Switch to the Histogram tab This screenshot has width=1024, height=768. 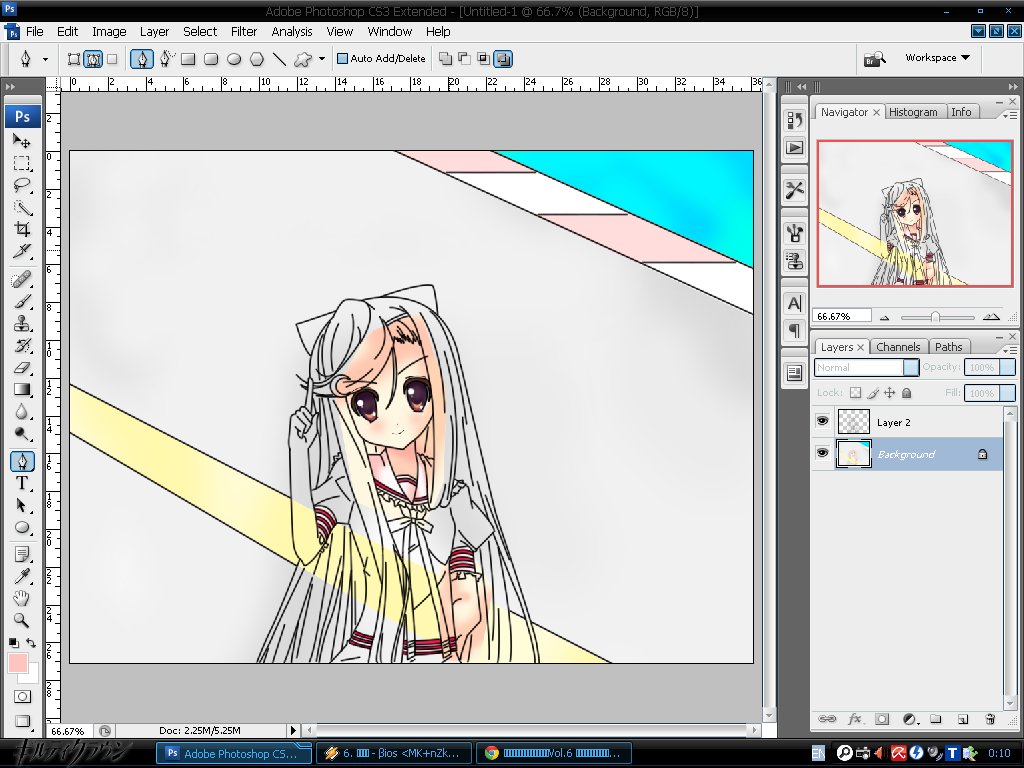(x=913, y=112)
